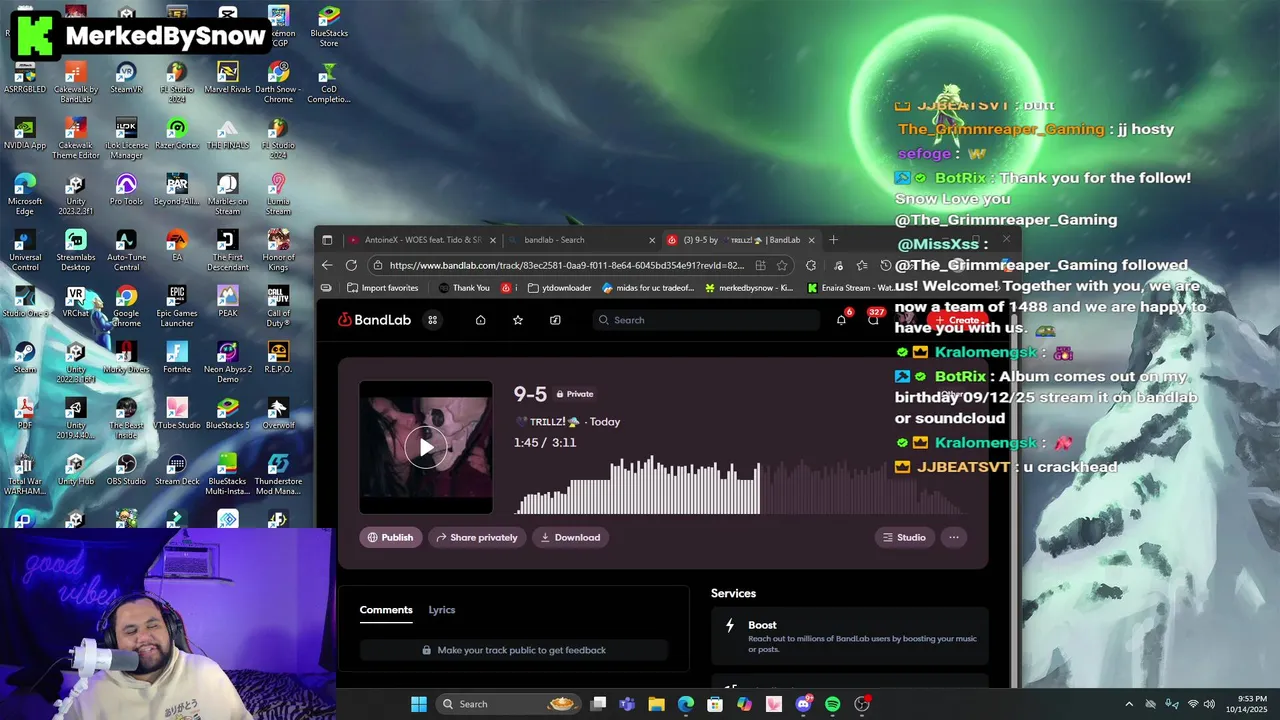This screenshot has height=720, width=1280.
Task: Select the Comments tab
Action: click(386, 610)
